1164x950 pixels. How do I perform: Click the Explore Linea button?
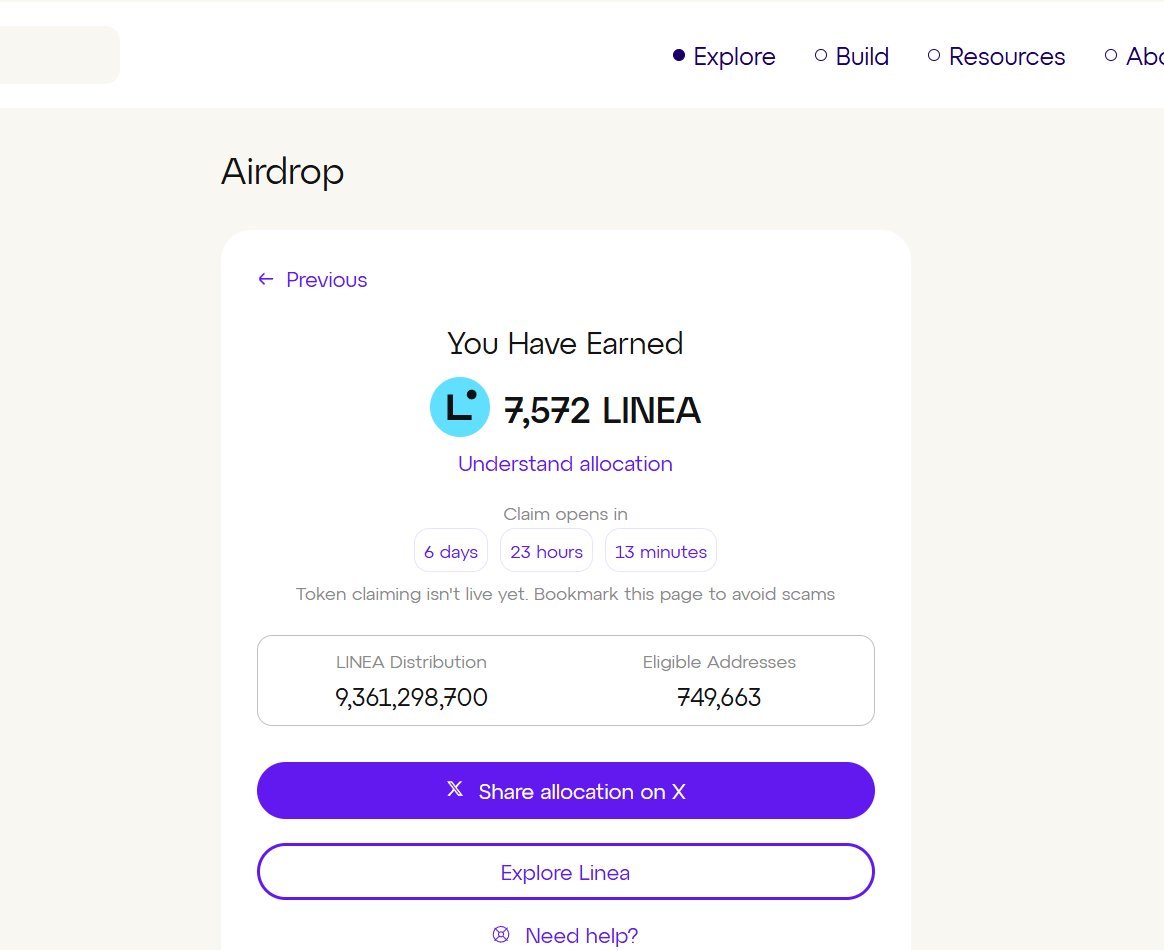click(x=566, y=871)
